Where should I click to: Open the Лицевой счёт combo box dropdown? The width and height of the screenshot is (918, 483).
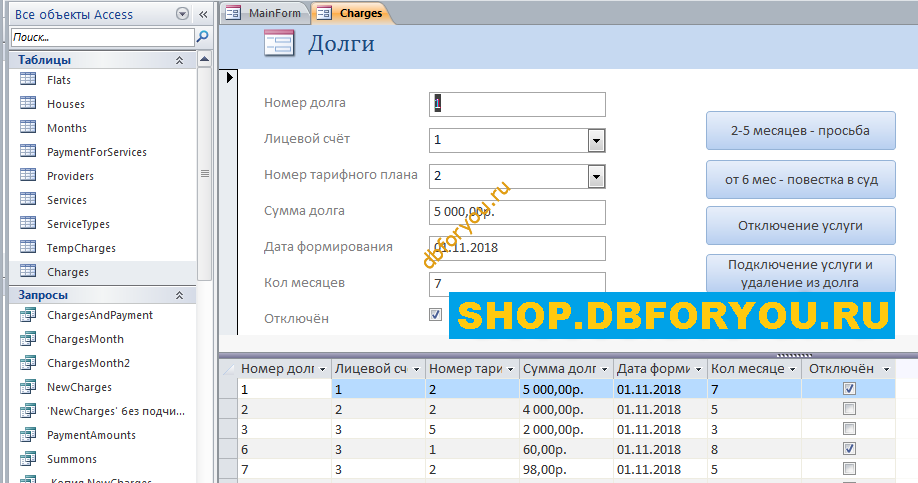point(596,141)
